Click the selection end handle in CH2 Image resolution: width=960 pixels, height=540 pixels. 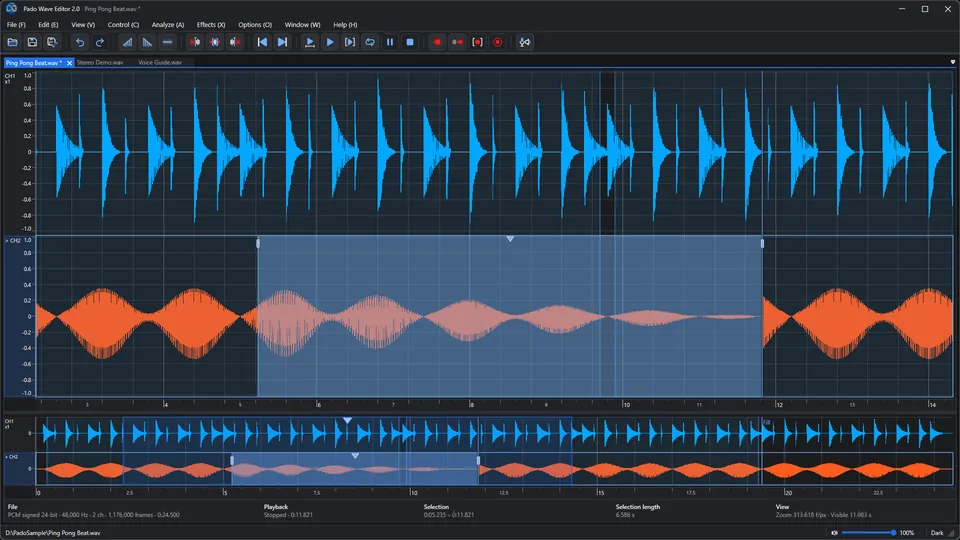tap(762, 243)
